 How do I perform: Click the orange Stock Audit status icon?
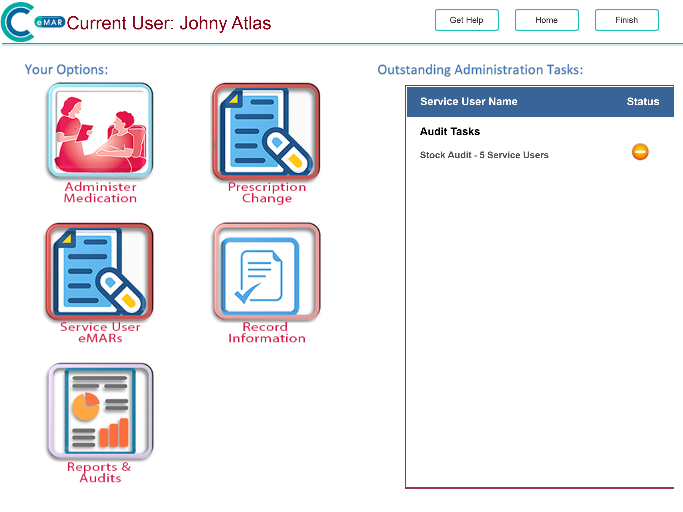coord(640,152)
